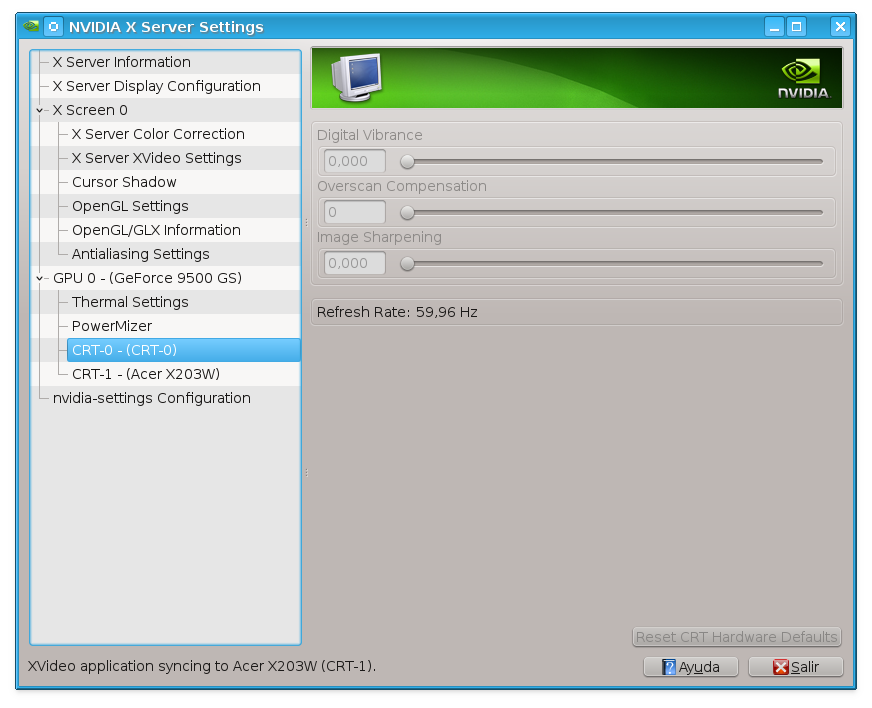Click the Digital Vibrance value field
The image size is (872, 708).
click(355, 161)
